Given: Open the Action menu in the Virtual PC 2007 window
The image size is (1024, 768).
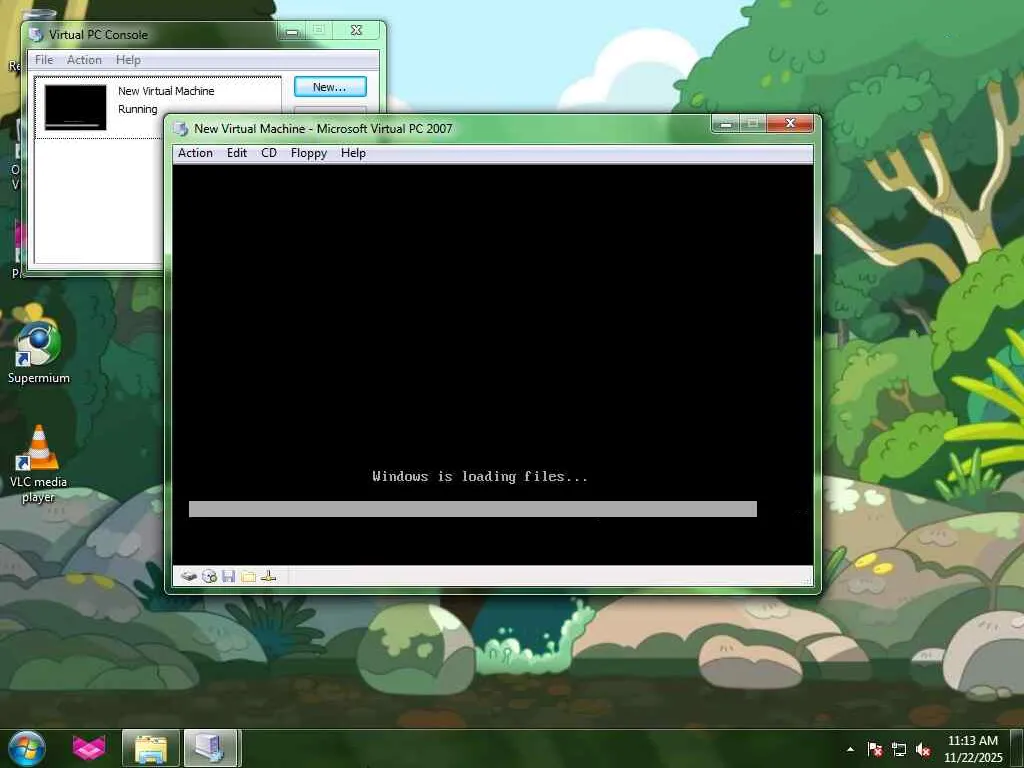Looking at the screenshot, I should pyautogui.click(x=195, y=153).
